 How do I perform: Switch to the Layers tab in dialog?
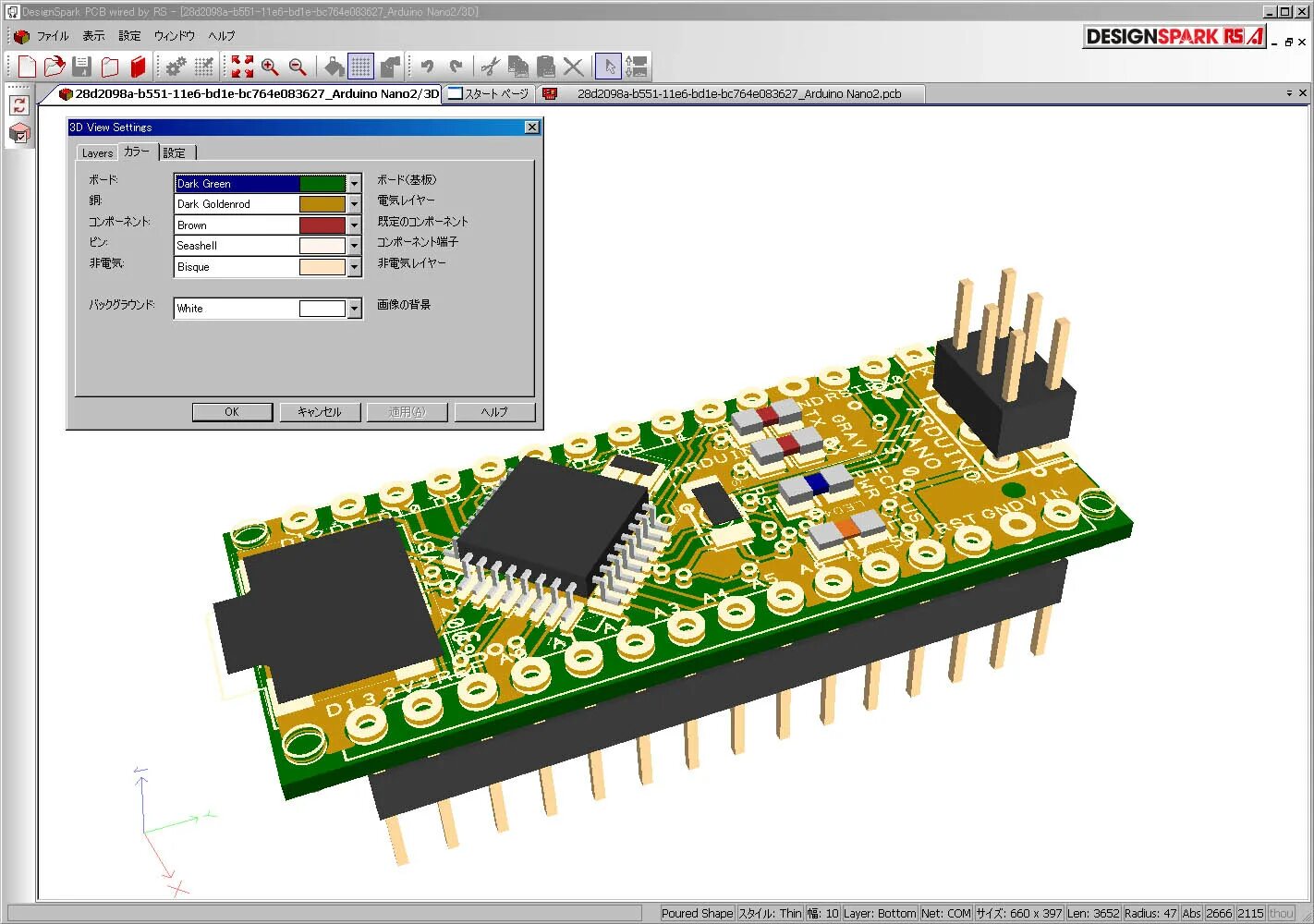pyautogui.click(x=97, y=153)
